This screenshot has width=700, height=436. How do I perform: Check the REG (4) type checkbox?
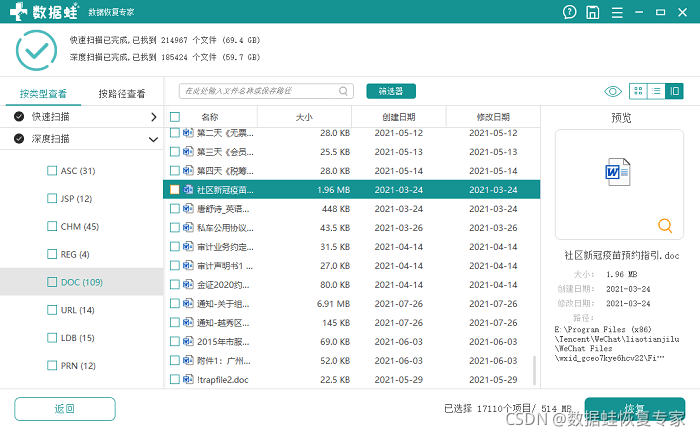click(52, 254)
